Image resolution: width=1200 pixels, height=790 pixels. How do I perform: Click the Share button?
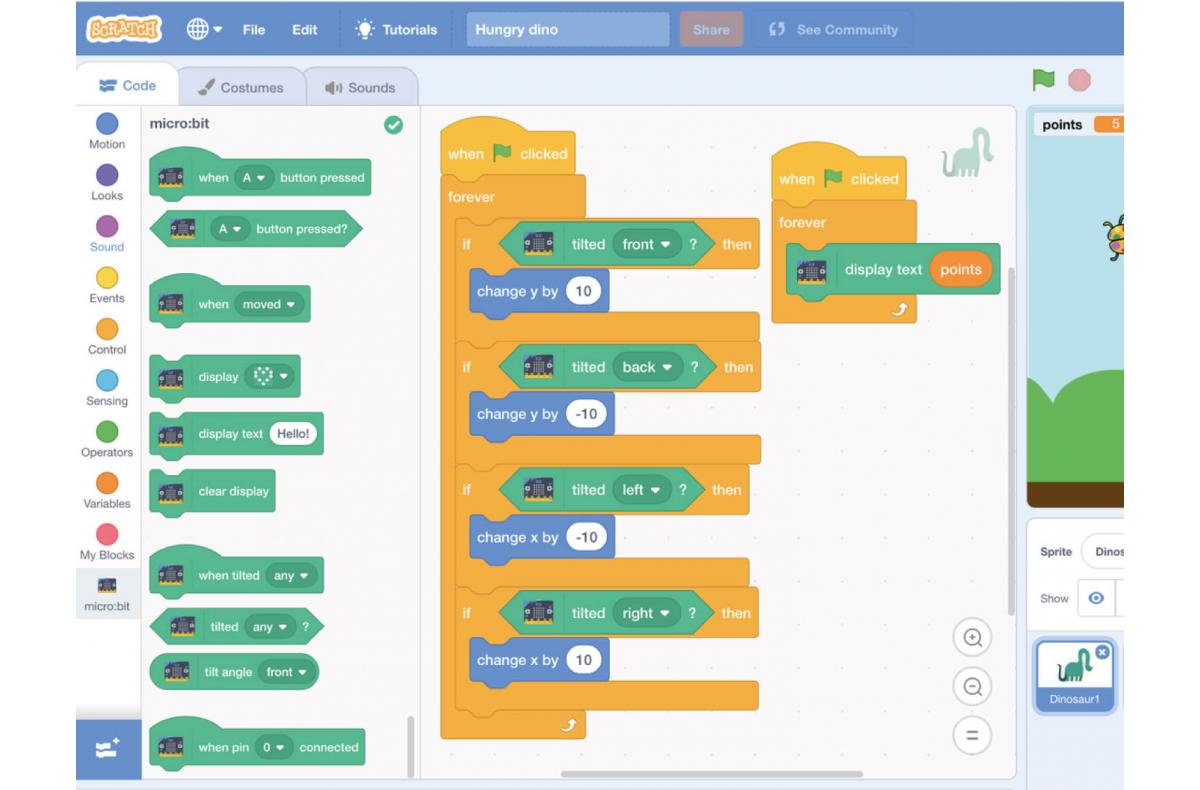(x=711, y=30)
